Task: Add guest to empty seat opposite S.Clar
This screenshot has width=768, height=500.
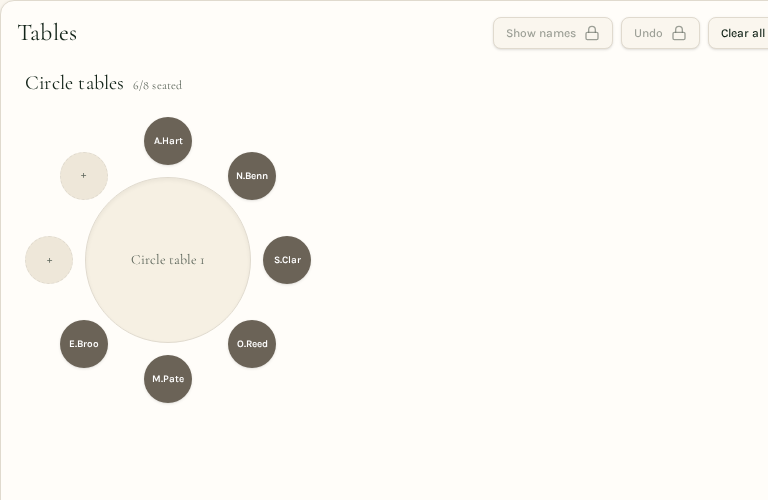Action: [49, 260]
